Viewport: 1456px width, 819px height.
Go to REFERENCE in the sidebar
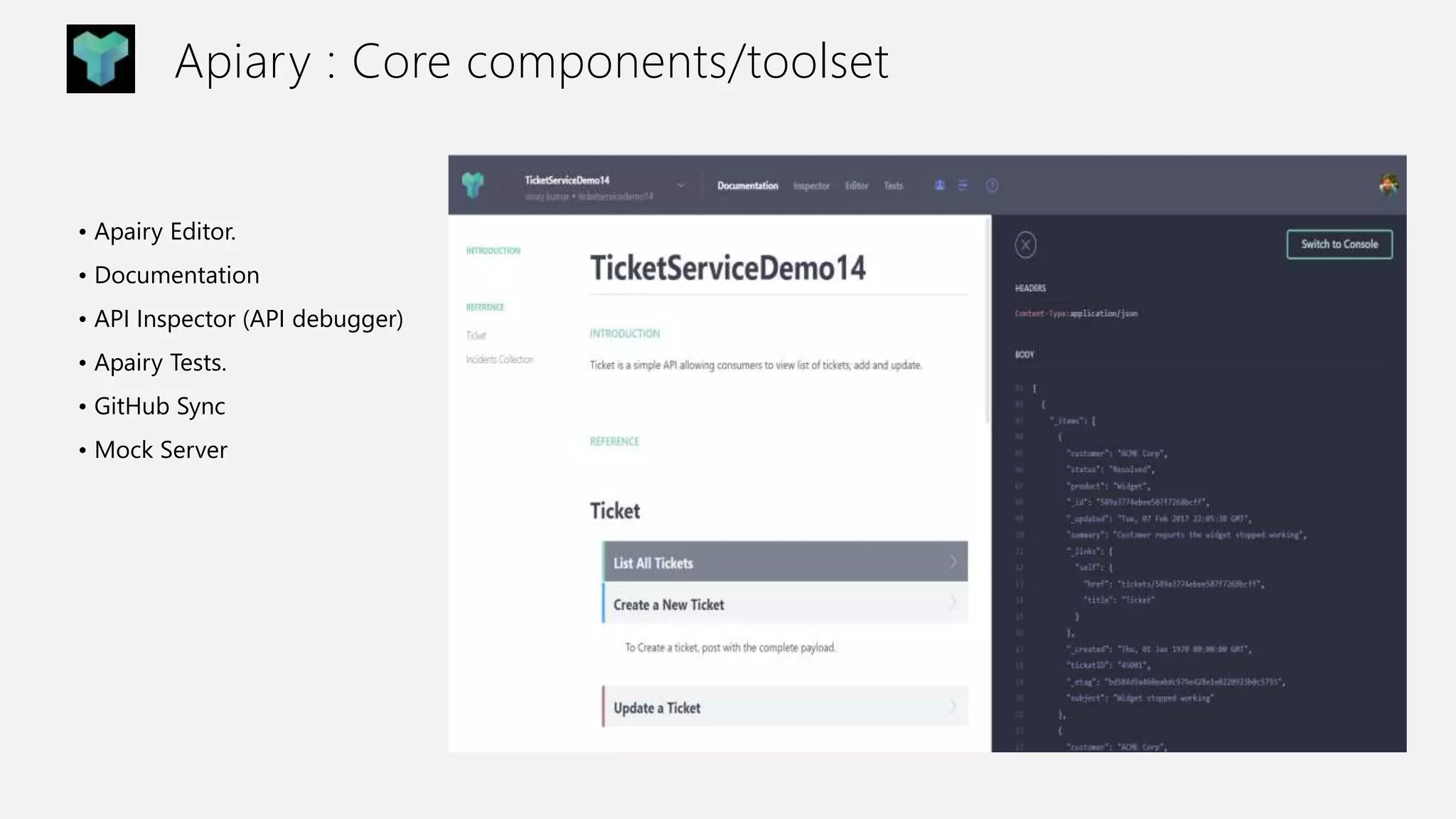485,307
